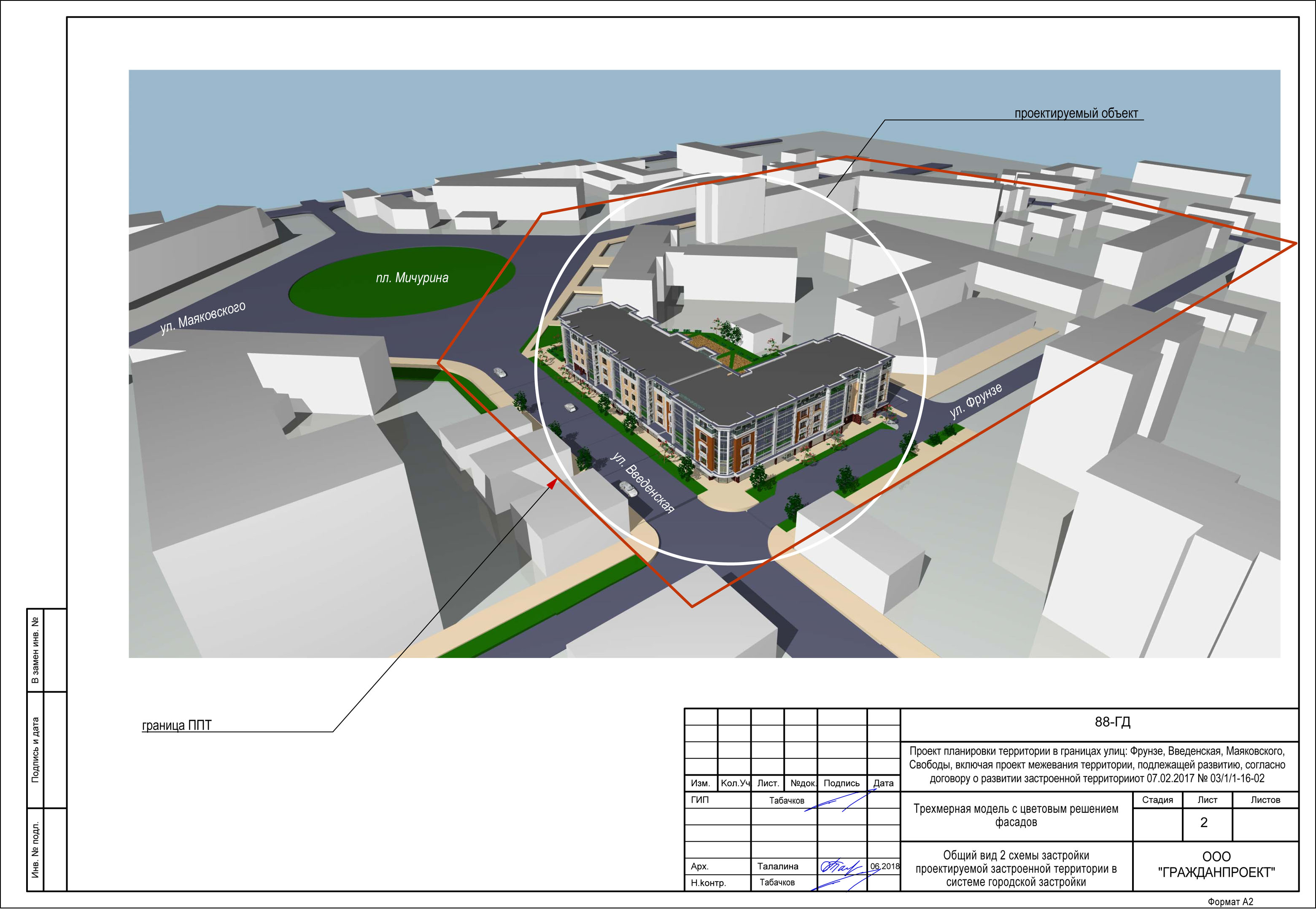Screen dimensions: 1316x909
Task: Select sheet number "2" in title block
Action: (1204, 822)
